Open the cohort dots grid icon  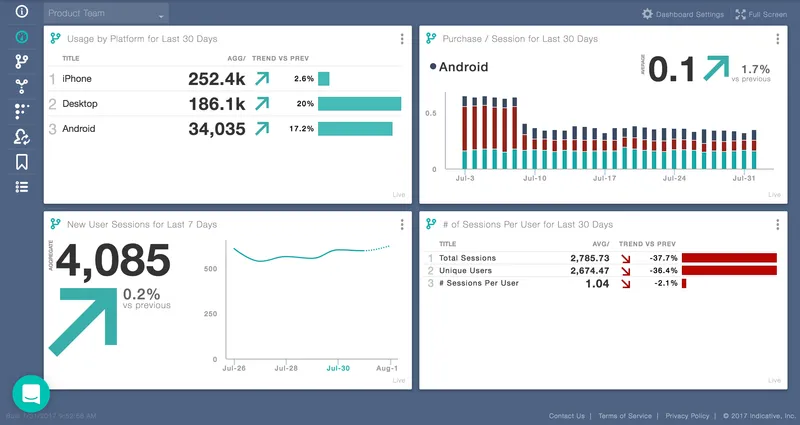tap(21, 111)
